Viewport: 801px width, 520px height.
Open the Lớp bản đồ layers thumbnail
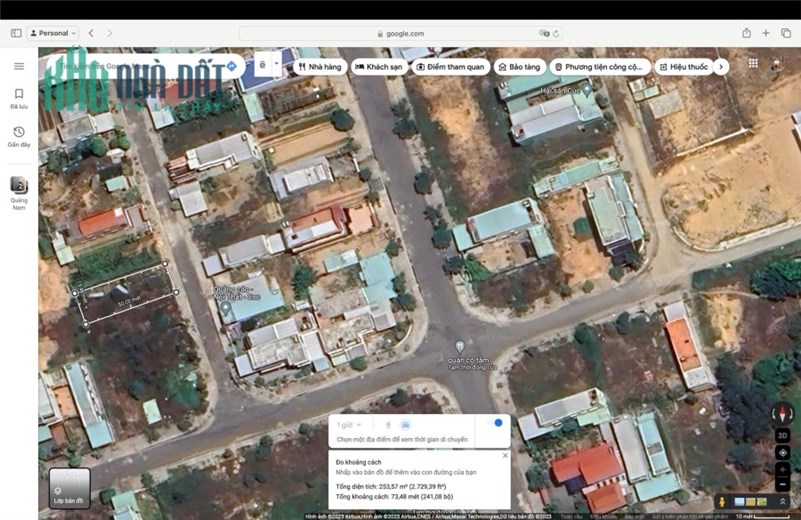pyautogui.click(x=69, y=488)
